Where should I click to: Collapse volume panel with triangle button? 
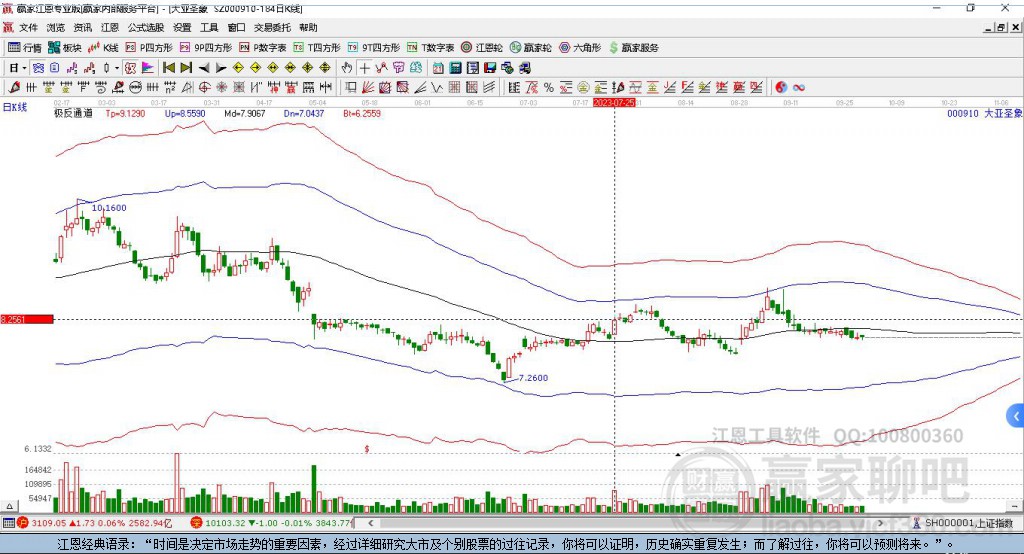coord(9,506)
